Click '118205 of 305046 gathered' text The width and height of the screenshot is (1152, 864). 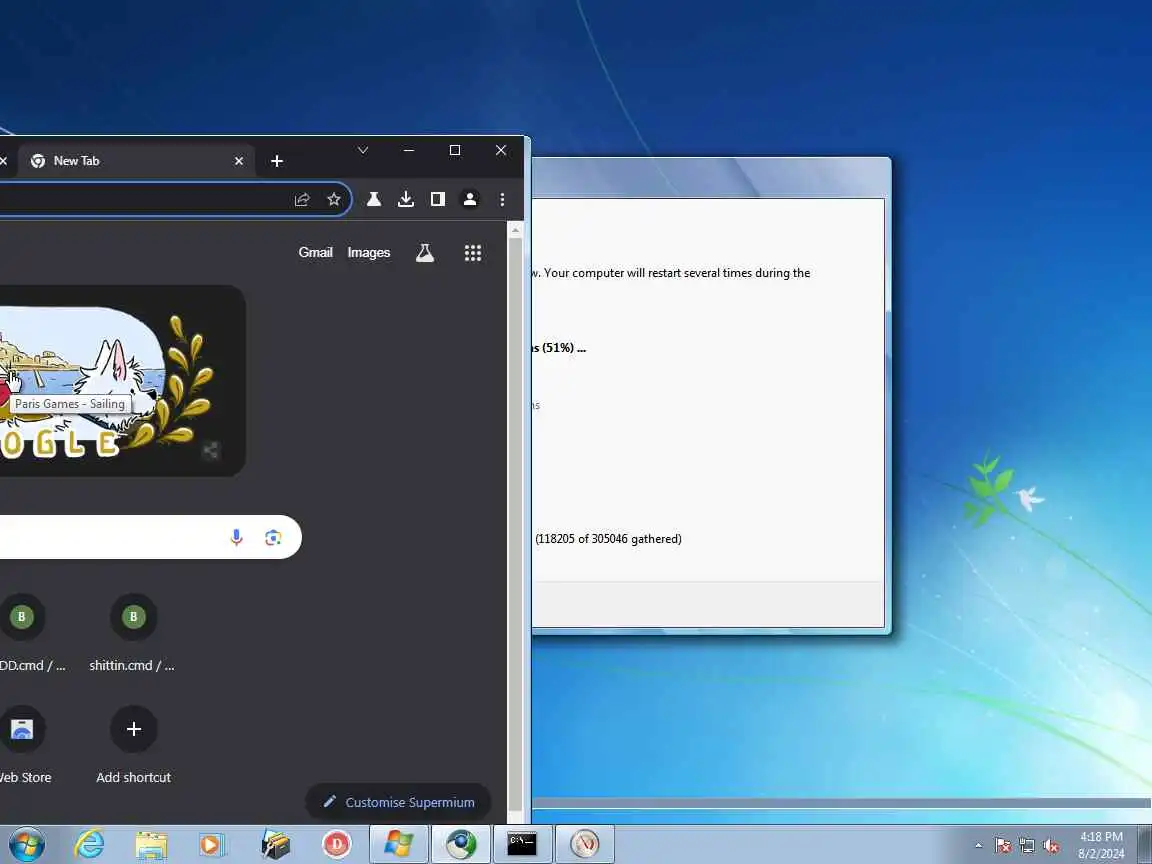(x=608, y=539)
